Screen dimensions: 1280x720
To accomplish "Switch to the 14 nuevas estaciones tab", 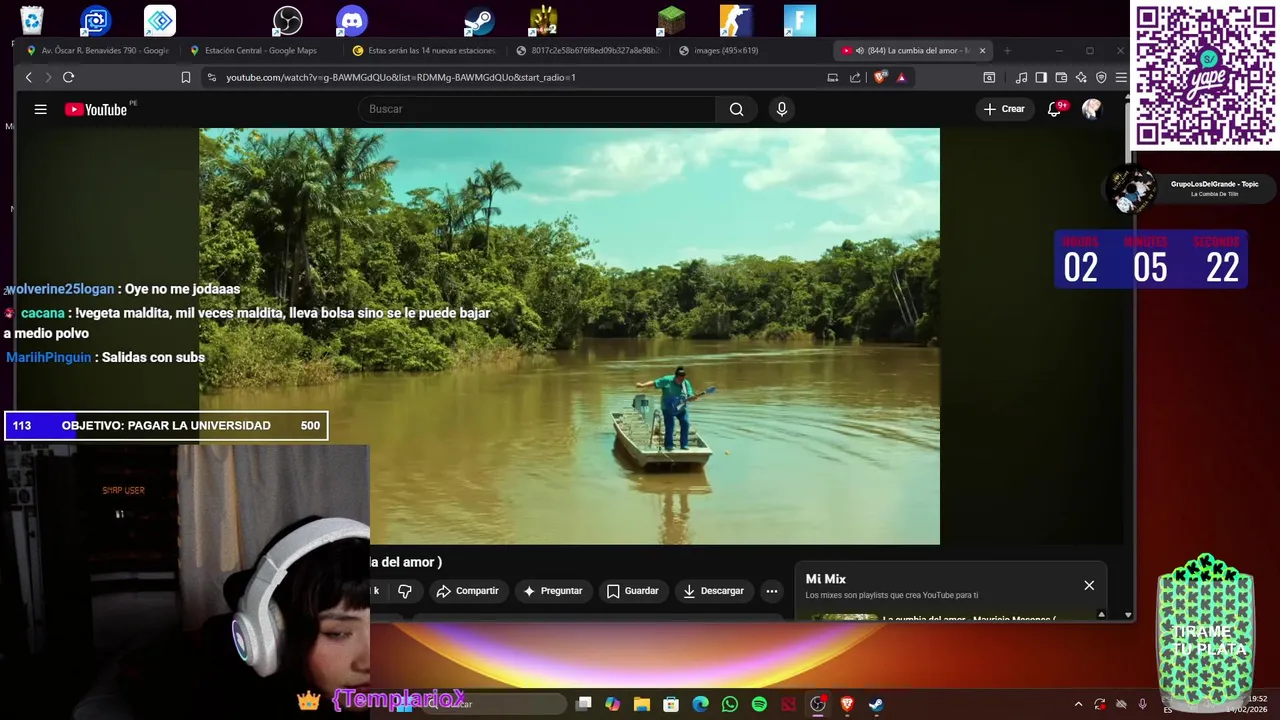I will (424, 50).
